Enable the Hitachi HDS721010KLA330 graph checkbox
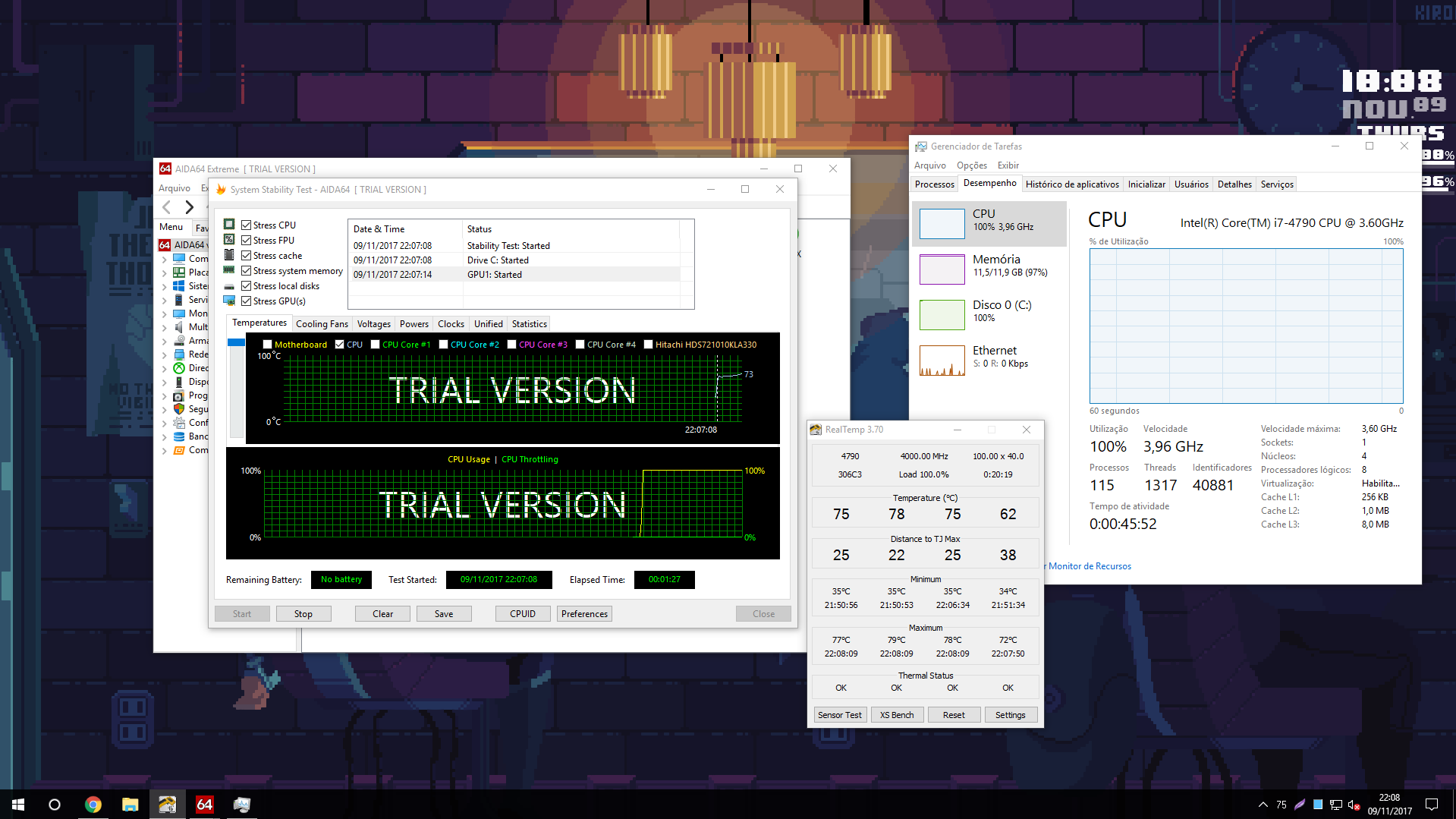 pyautogui.click(x=648, y=345)
